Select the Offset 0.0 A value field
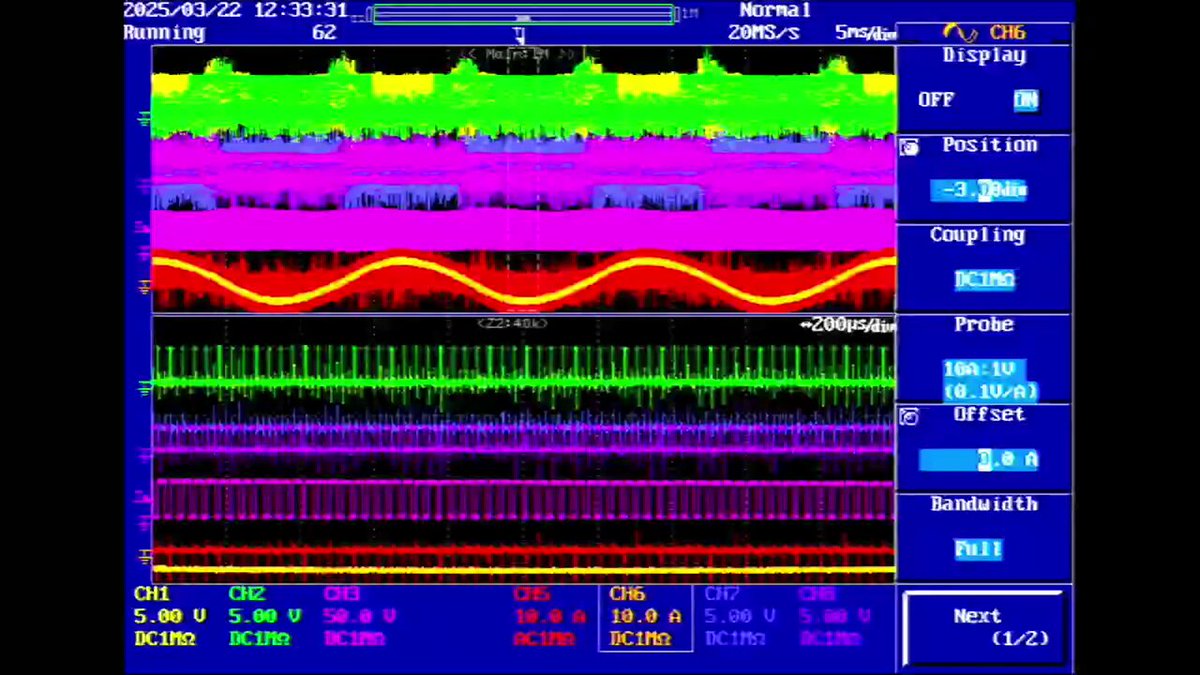 tap(979, 460)
